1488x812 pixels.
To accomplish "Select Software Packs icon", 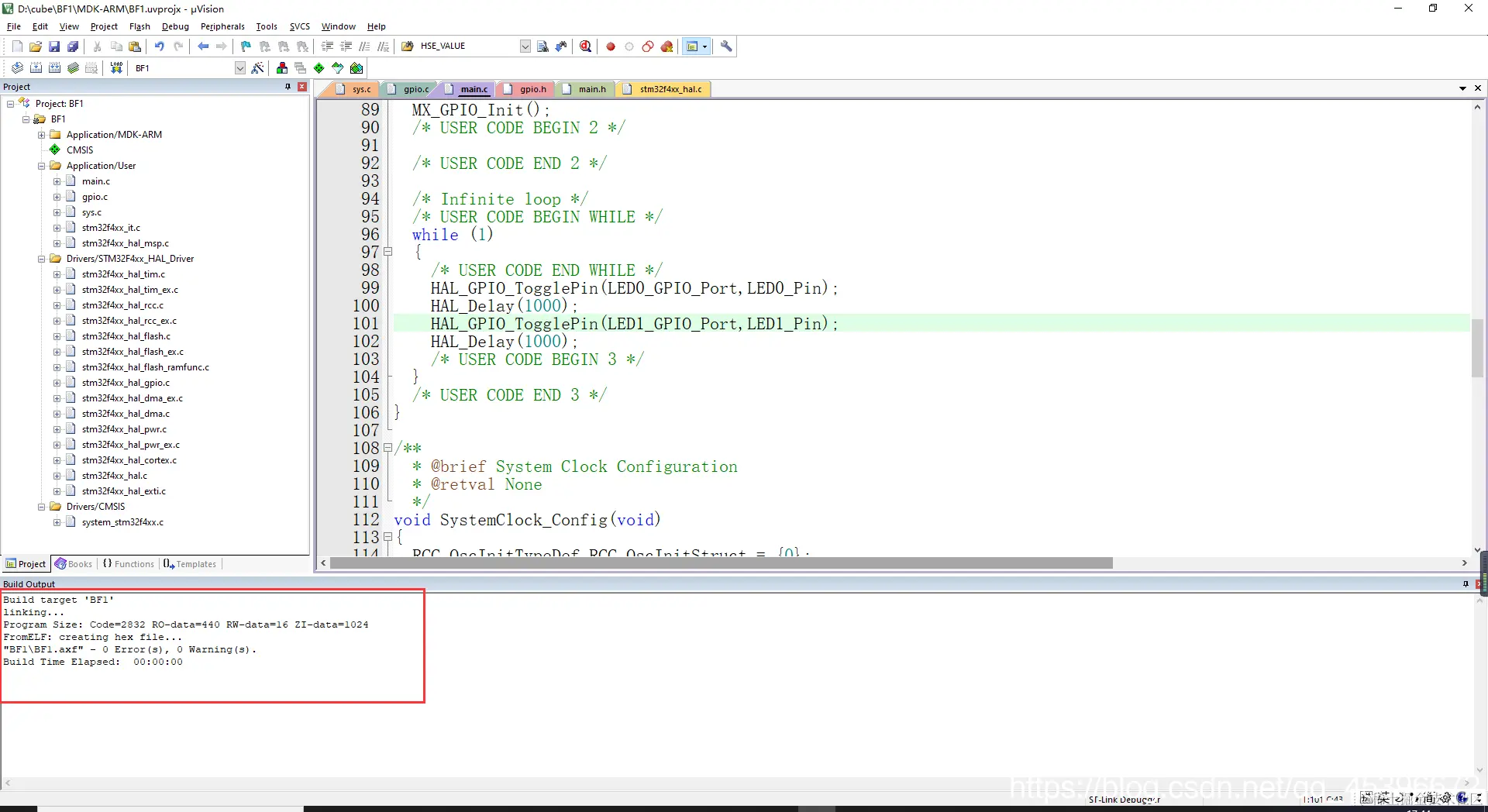I will pyautogui.click(x=338, y=68).
